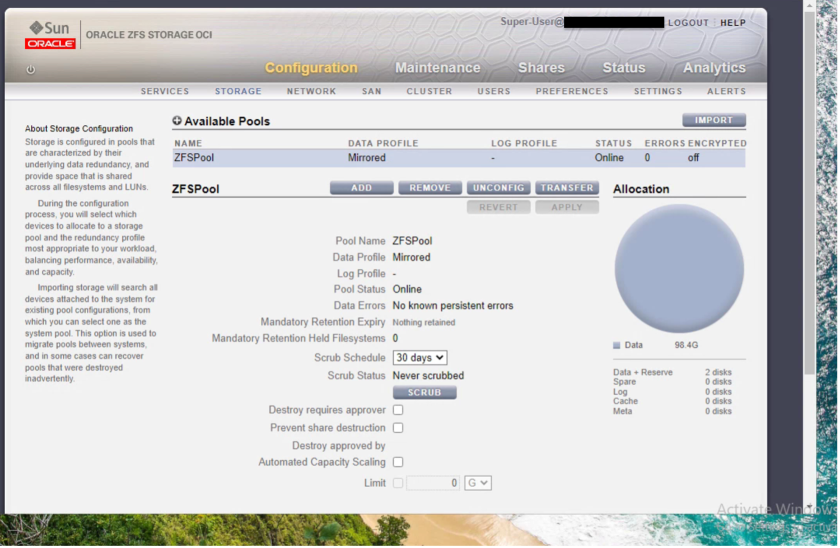The width and height of the screenshot is (840, 548).
Task: Select the SERVICES submenu
Action: click(x=165, y=92)
